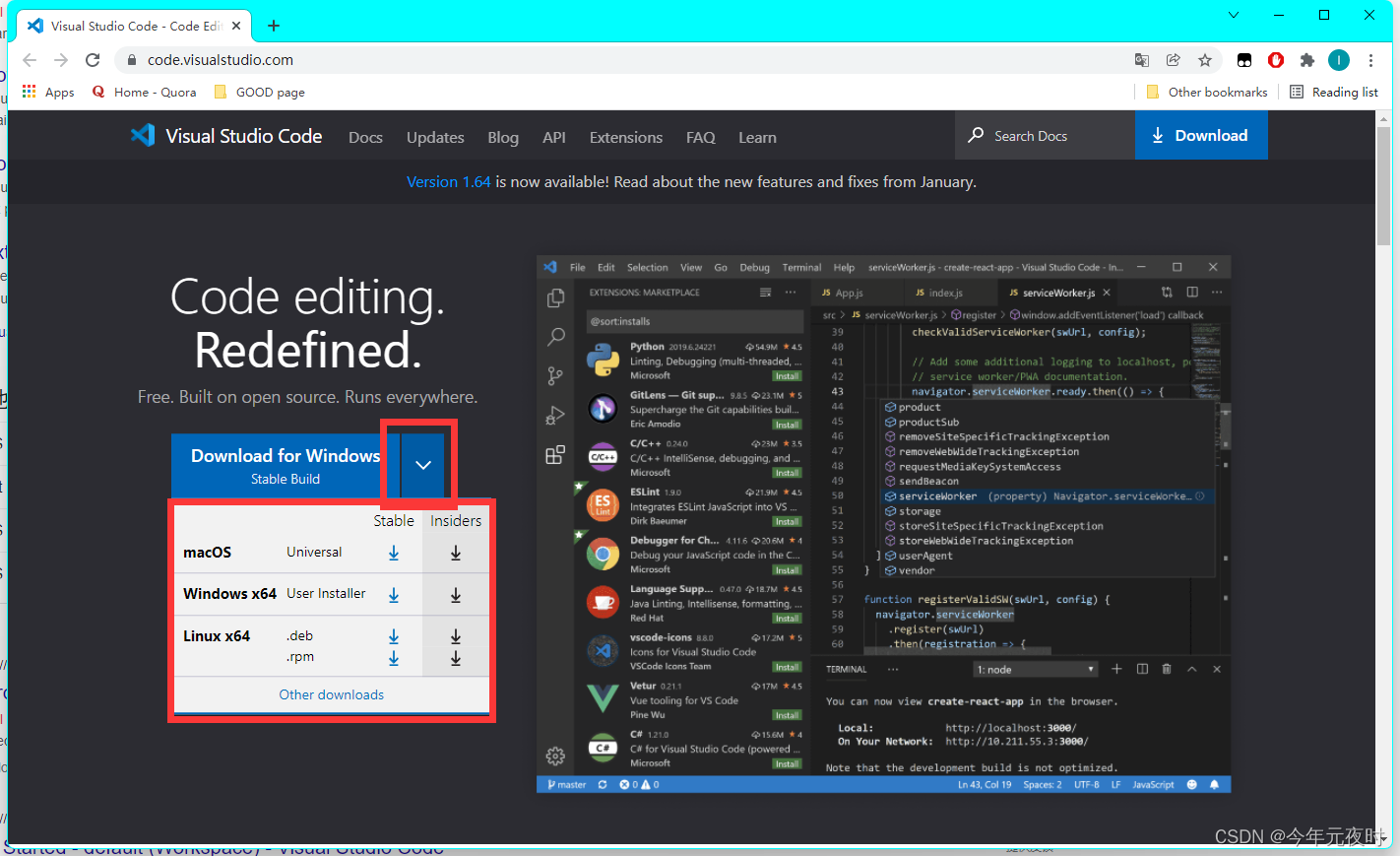Open the Apps shortcut in bookmarks bar
The width and height of the screenshot is (1400, 856).
(x=48, y=92)
